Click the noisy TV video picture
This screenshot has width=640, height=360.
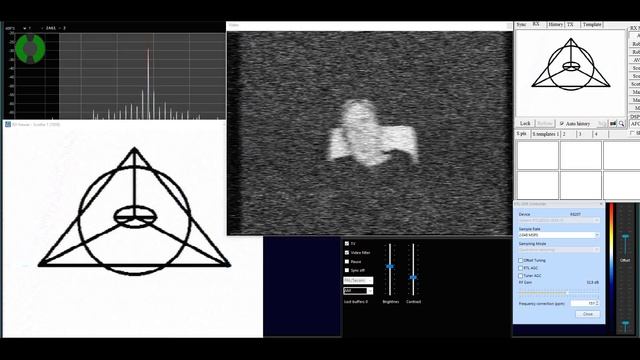370,133
